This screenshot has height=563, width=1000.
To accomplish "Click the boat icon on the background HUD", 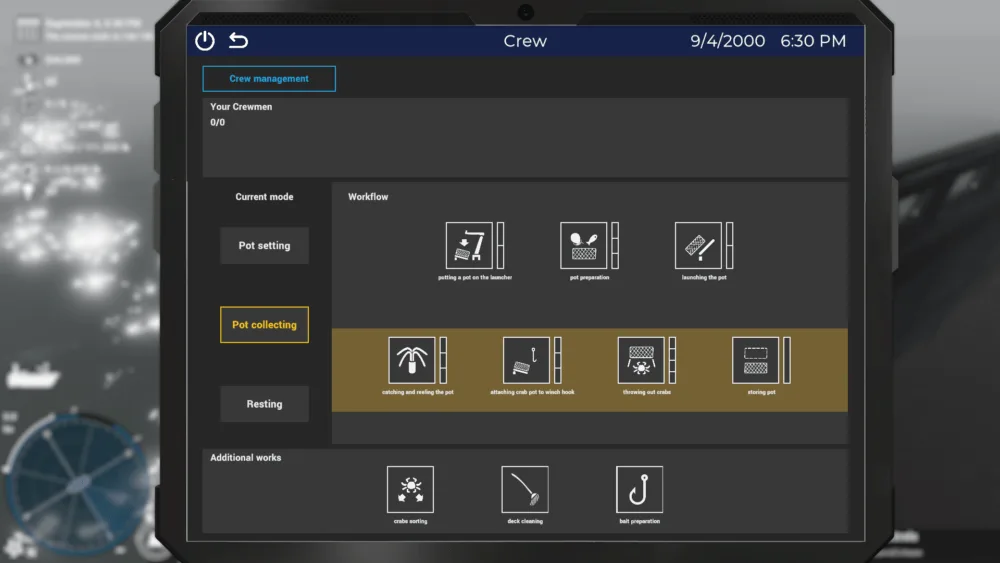I will pyautogui.click(x=33, y=375).
